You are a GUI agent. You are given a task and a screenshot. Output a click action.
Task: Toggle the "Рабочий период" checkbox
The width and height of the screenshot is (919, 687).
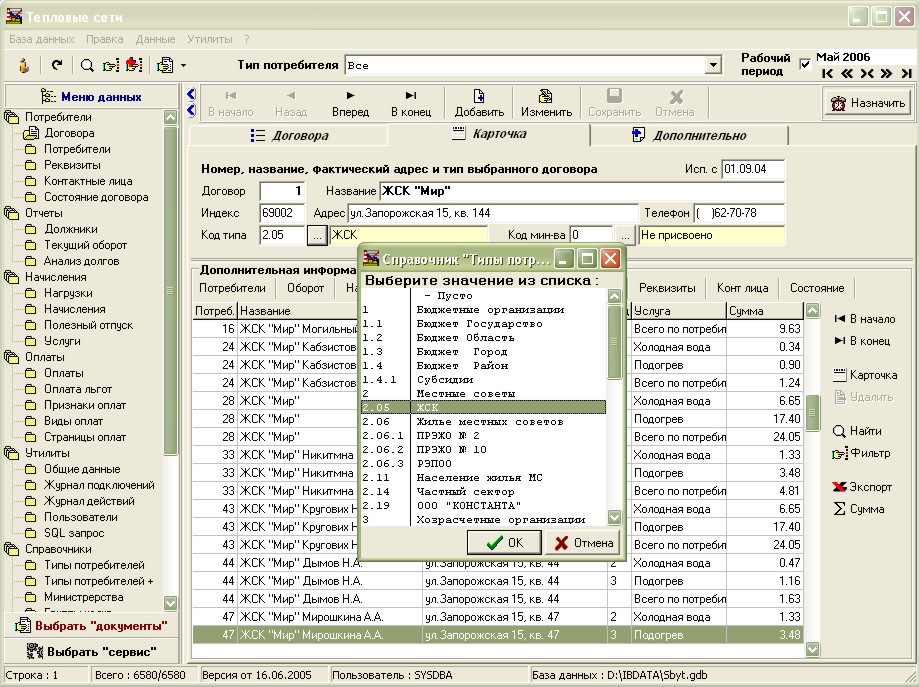[805, 65]
